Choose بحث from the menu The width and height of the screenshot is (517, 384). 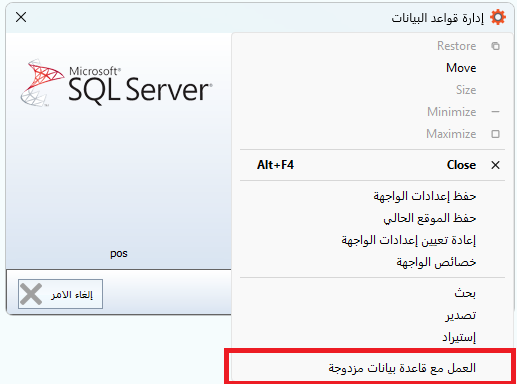pos(372,293)
